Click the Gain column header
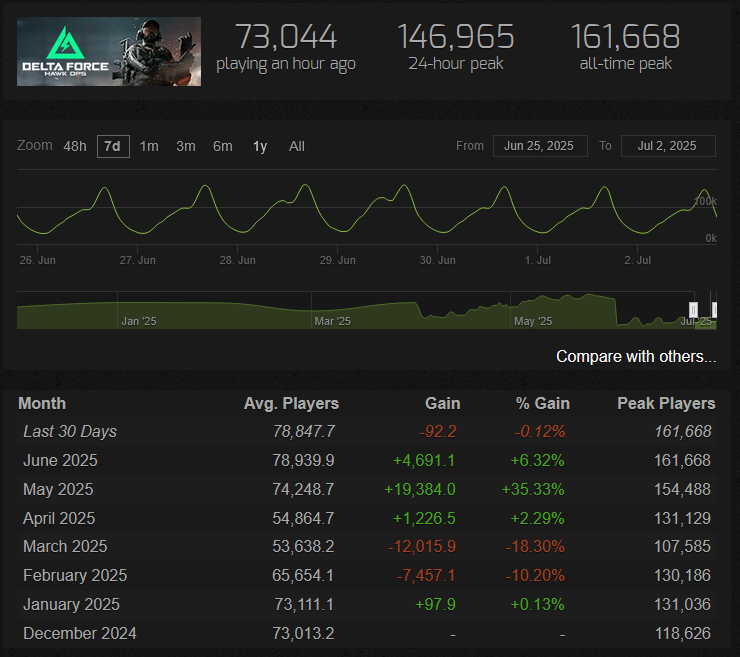Image resolution: width=740 pixels, height=657 pixels. [x=442, y=404]
